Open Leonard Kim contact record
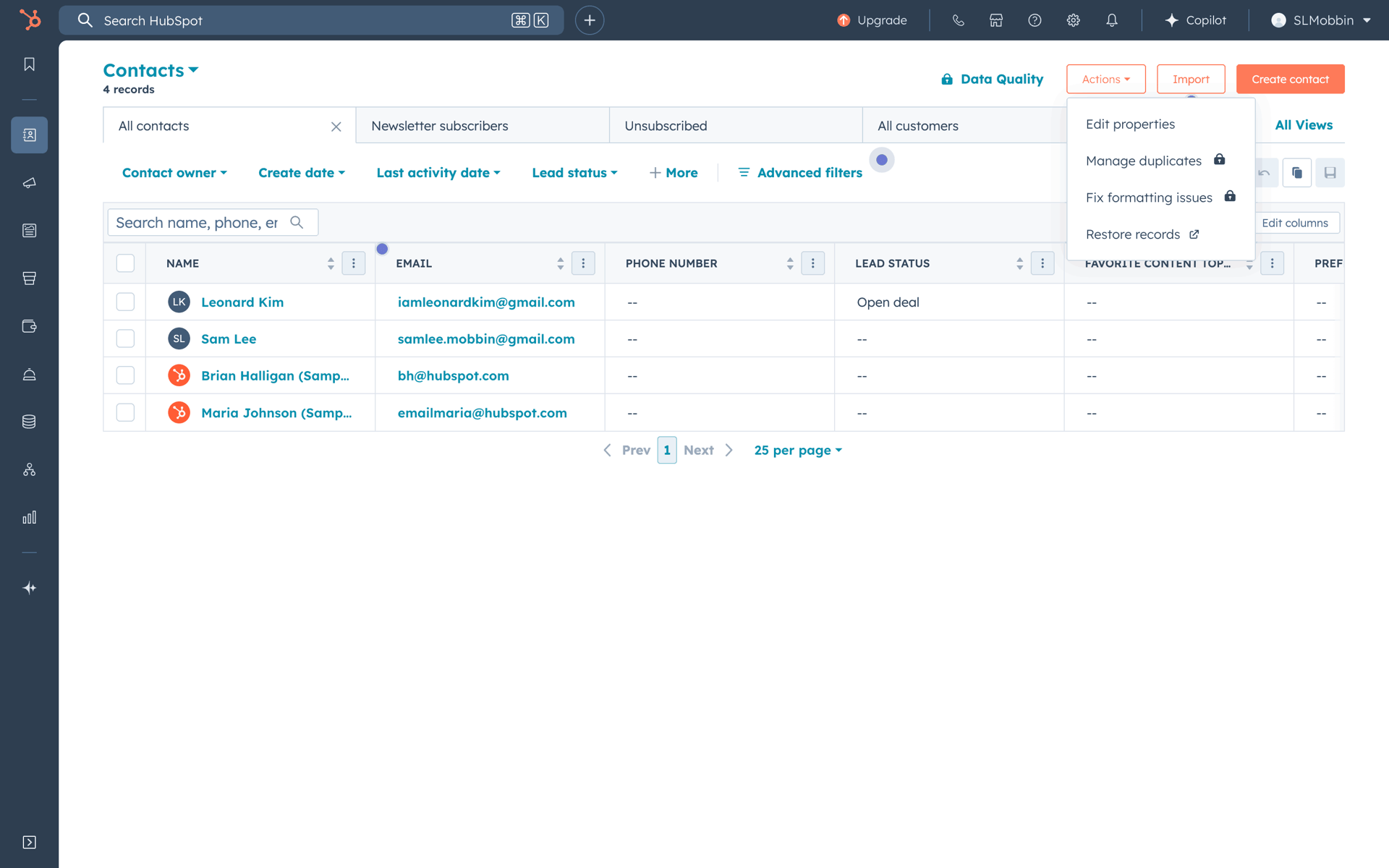Screen dimensions: 1389x868 [242, 302]
